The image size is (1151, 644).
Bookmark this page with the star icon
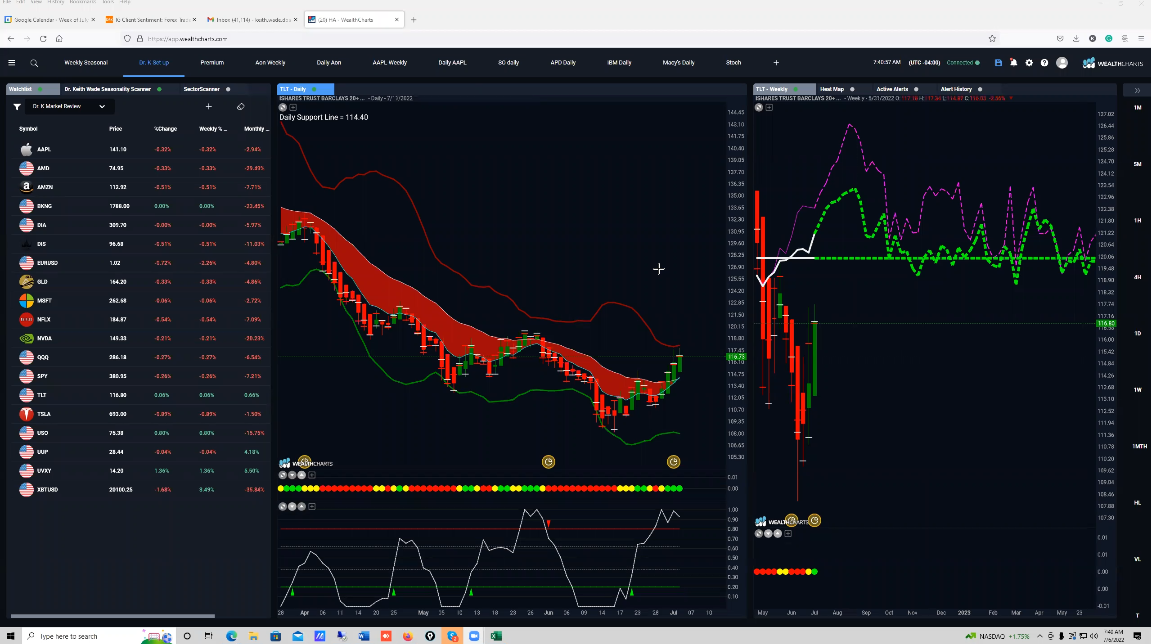(992, 39)
